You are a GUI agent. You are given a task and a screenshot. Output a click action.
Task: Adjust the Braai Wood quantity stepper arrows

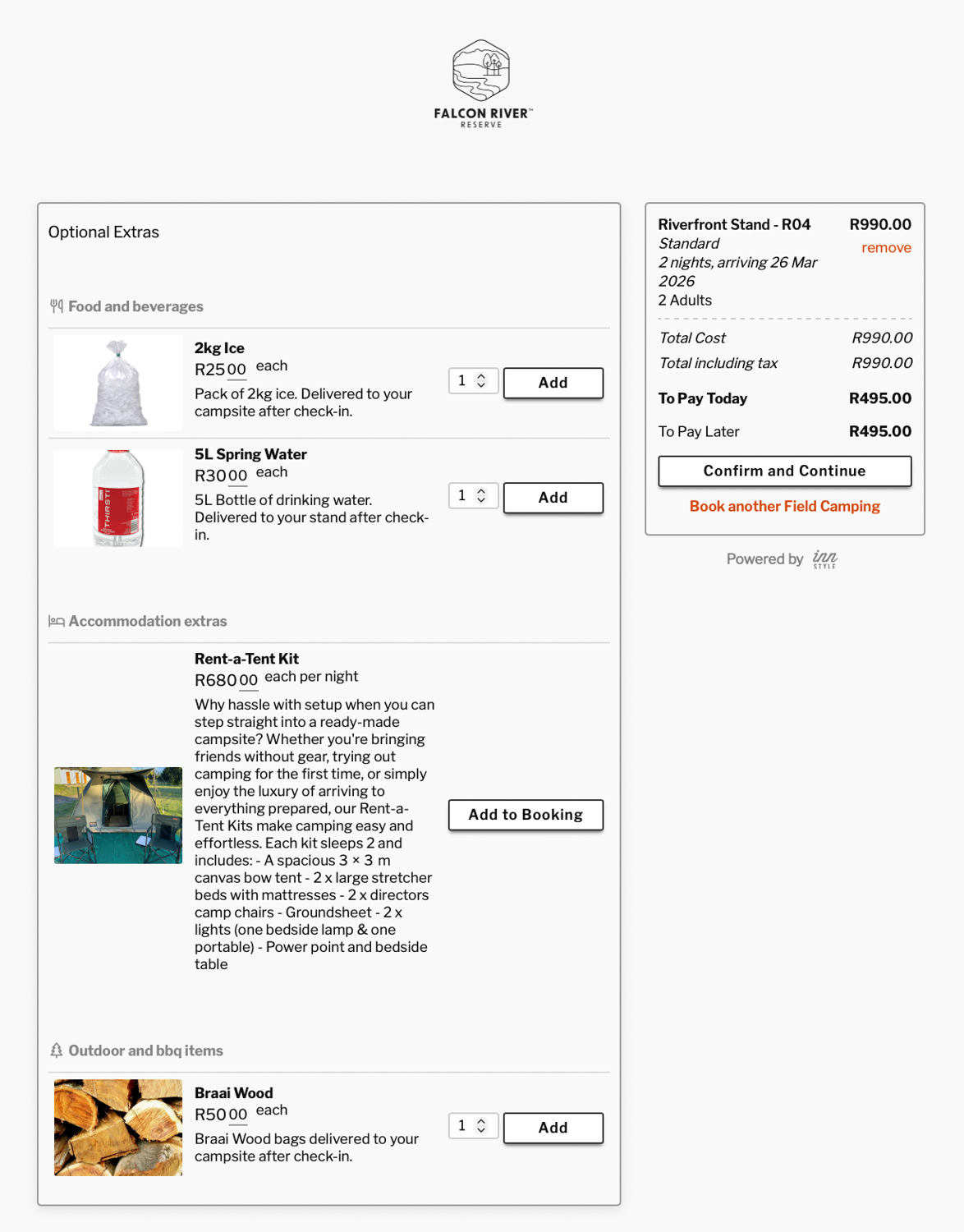pyautogui.click(x=481, y=1126)
